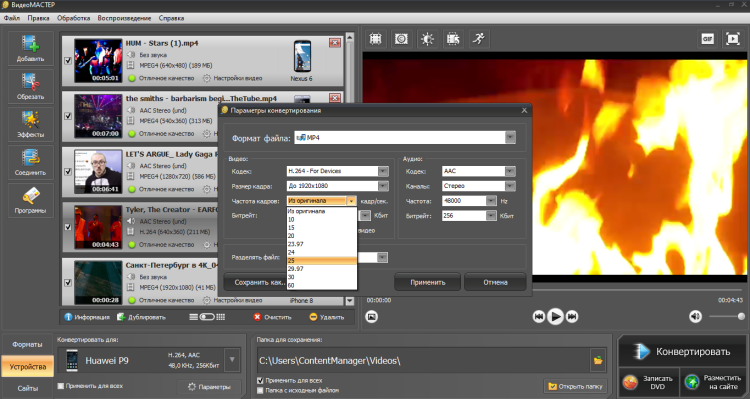Browse output folder with the folder icon
Image resolution: width=750 pixels, height=399 pixels.
(x=597, y=361)
